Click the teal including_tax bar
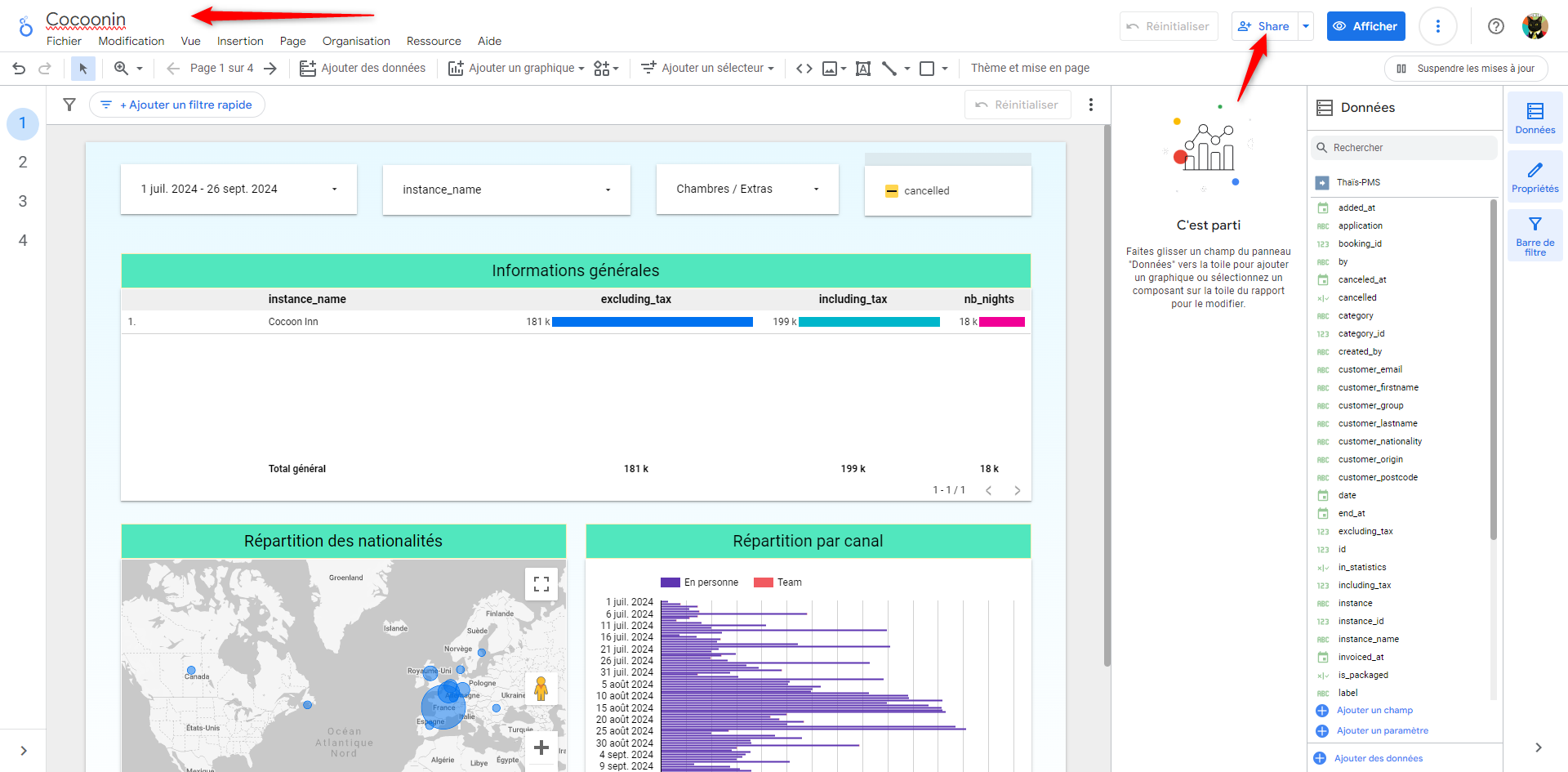The image size is (1568, 772). (869, 322)
